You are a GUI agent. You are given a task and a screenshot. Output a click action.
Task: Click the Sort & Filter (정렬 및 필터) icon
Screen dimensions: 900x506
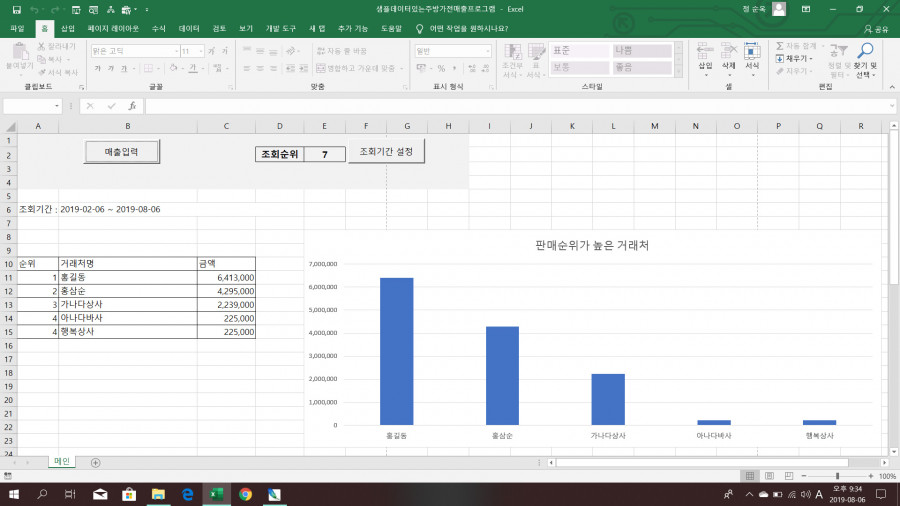(838, 52)
